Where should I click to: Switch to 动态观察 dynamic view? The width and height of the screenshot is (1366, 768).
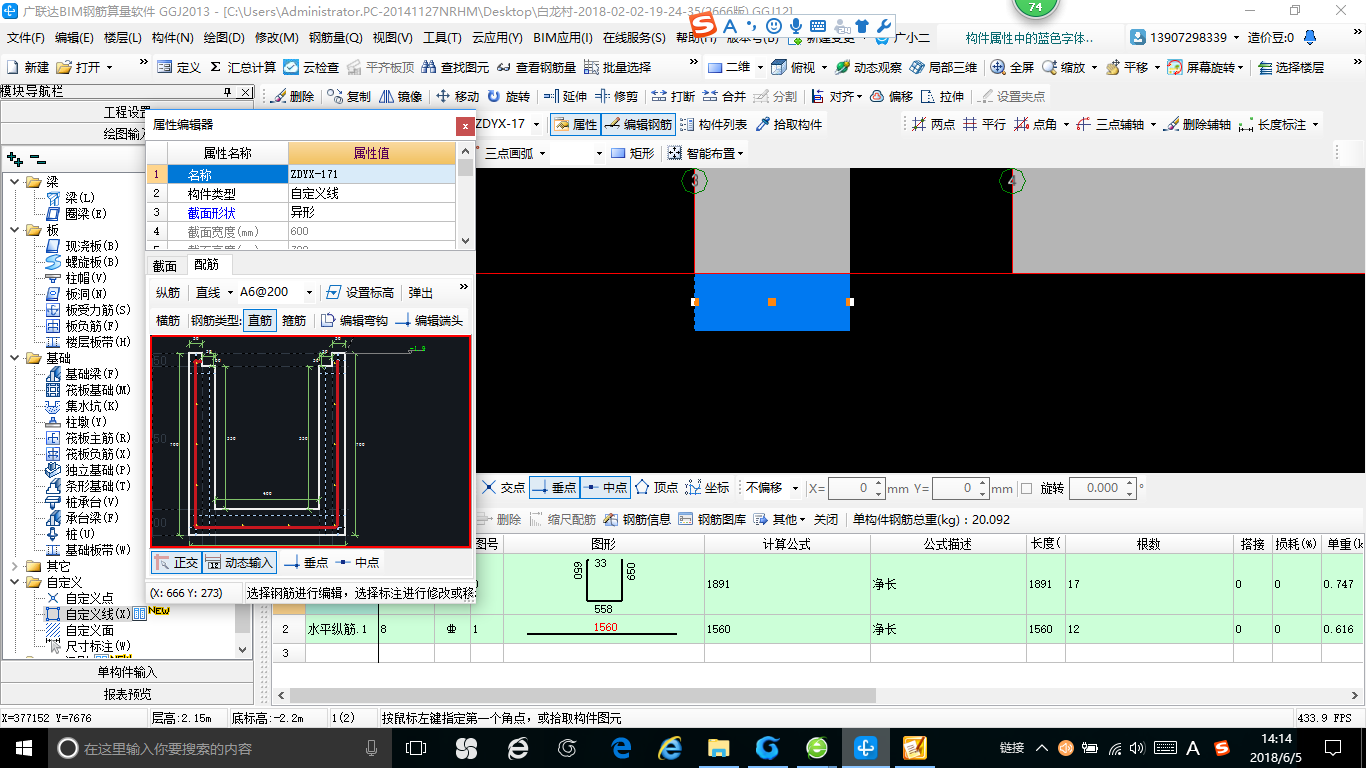(868, 67)
